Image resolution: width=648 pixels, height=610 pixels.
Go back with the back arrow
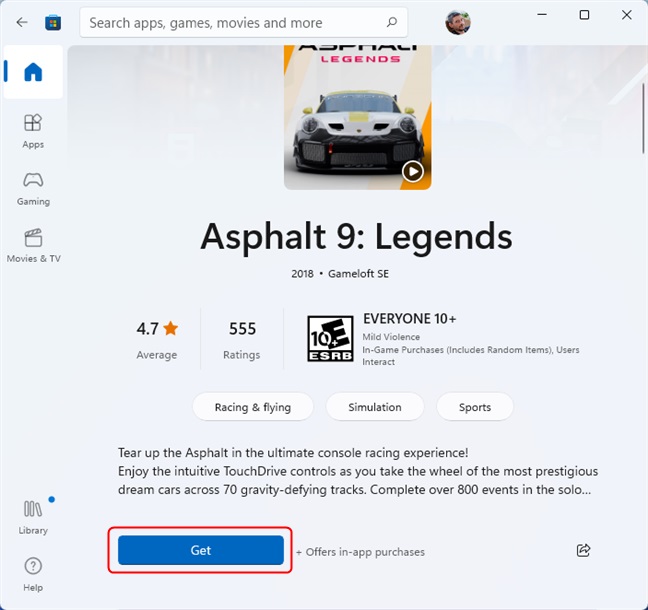tap(22, 22)
